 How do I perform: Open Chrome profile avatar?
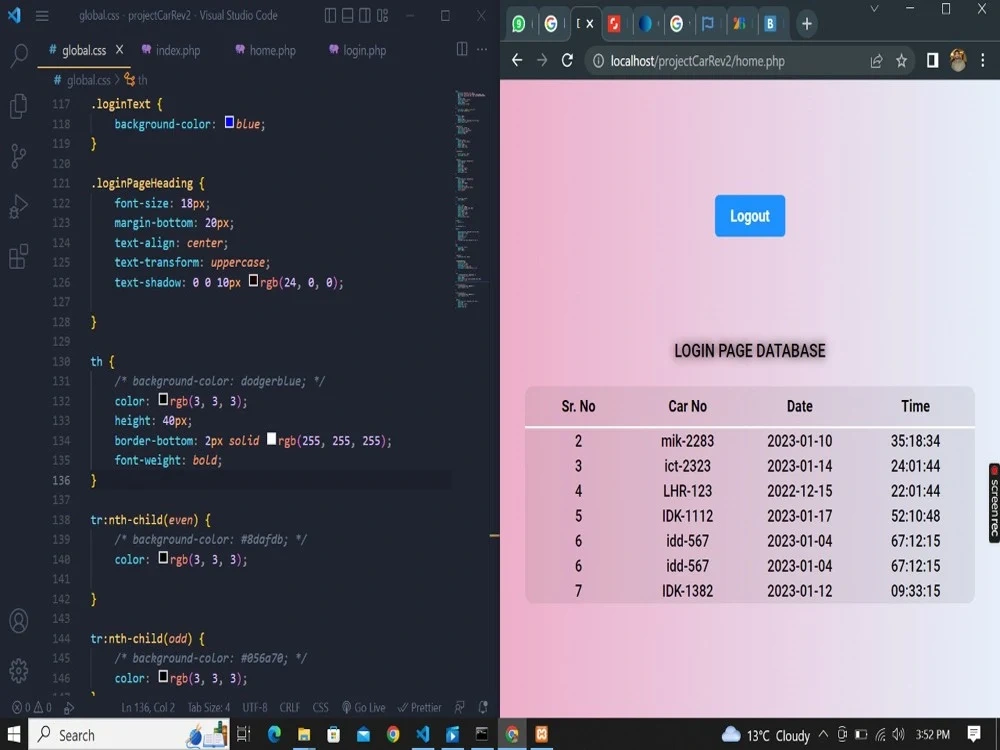[x=958, y=61]
